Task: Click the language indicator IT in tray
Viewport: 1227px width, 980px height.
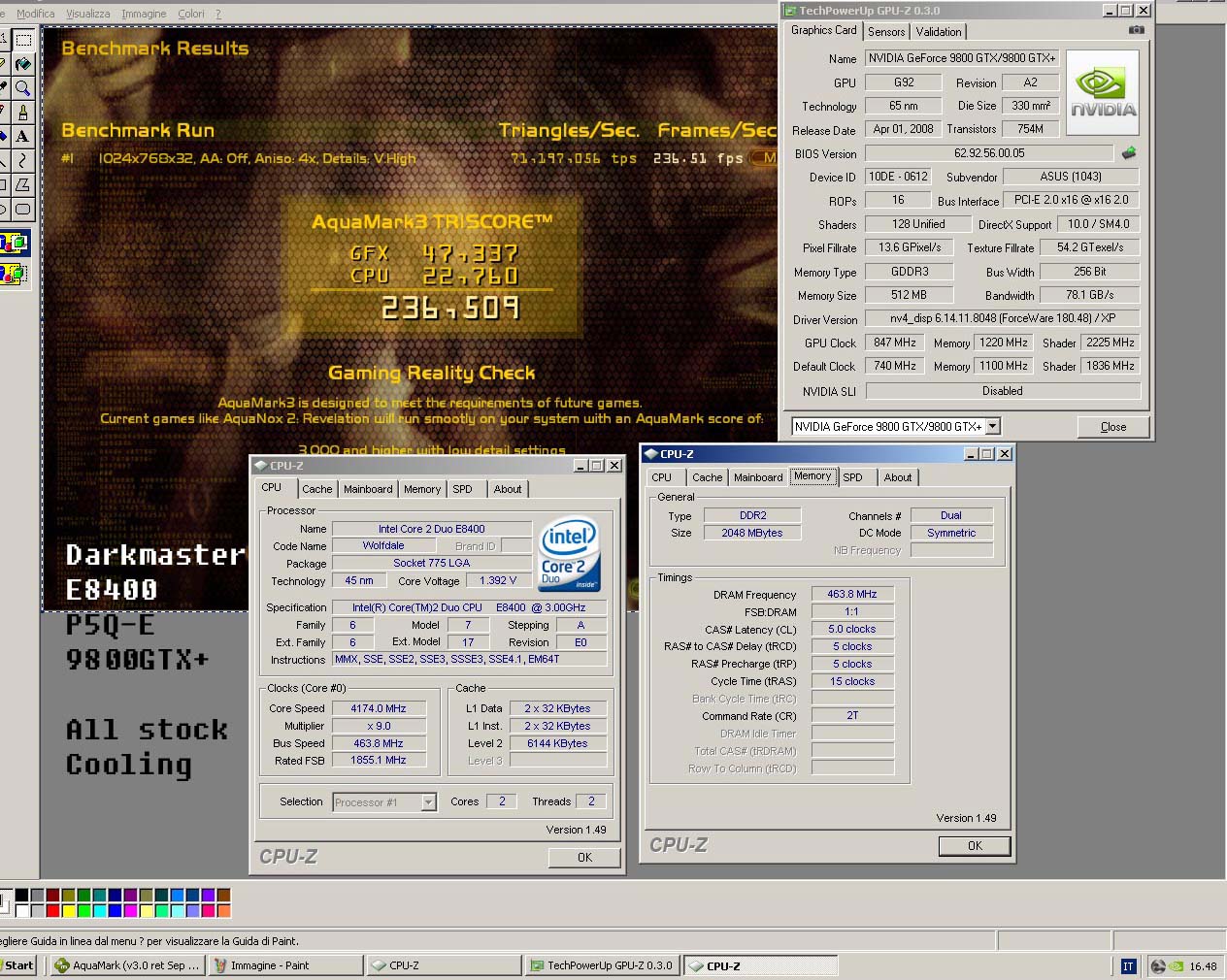Action: pos(1128,966)
